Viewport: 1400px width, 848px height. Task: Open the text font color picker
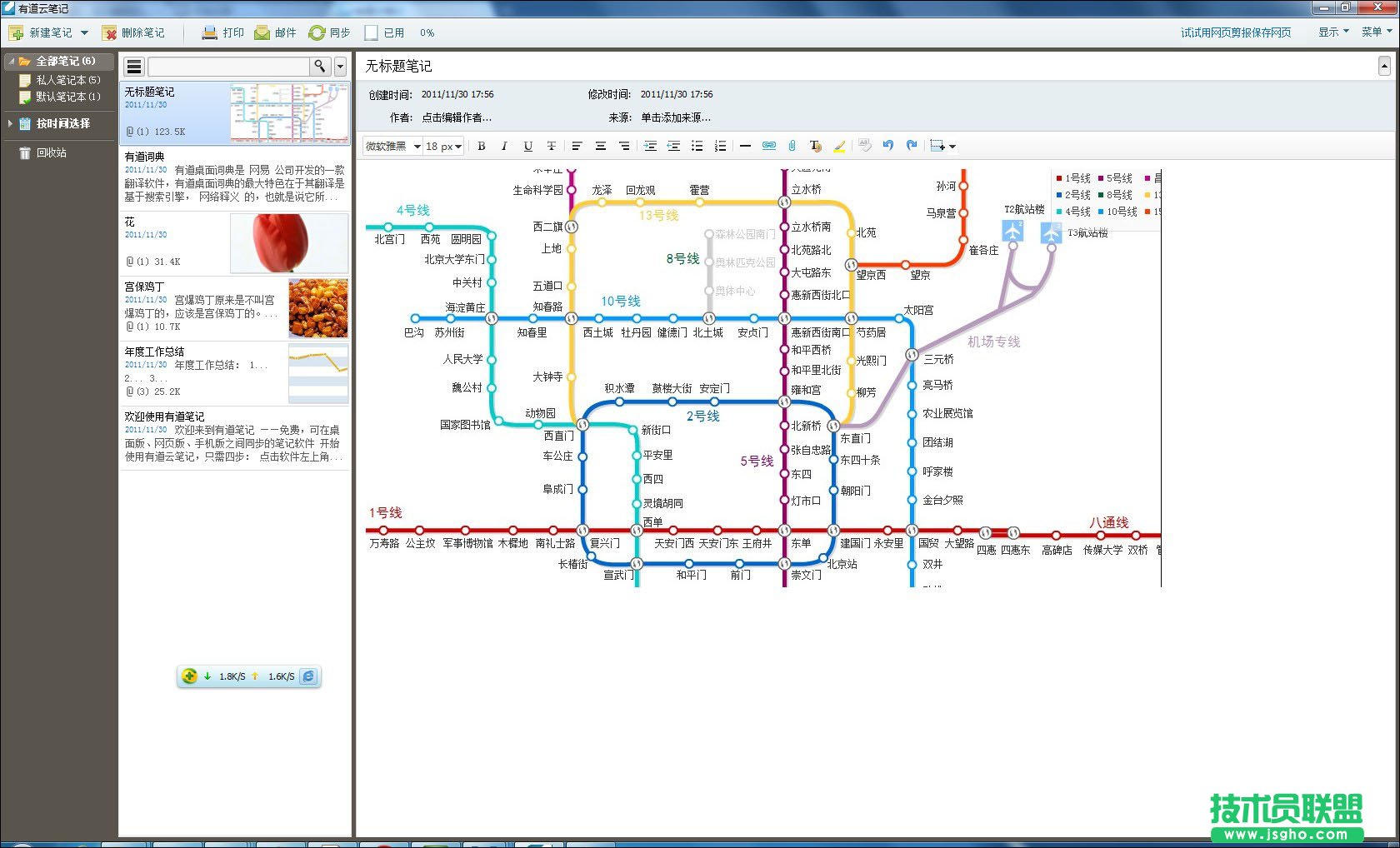click(815, 146)
